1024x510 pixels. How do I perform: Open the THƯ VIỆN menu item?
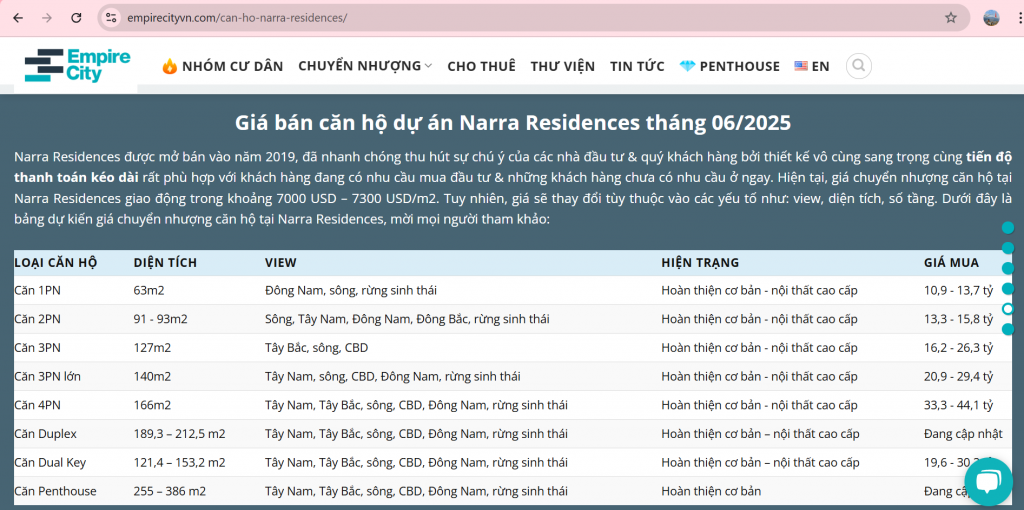point(562,66)
